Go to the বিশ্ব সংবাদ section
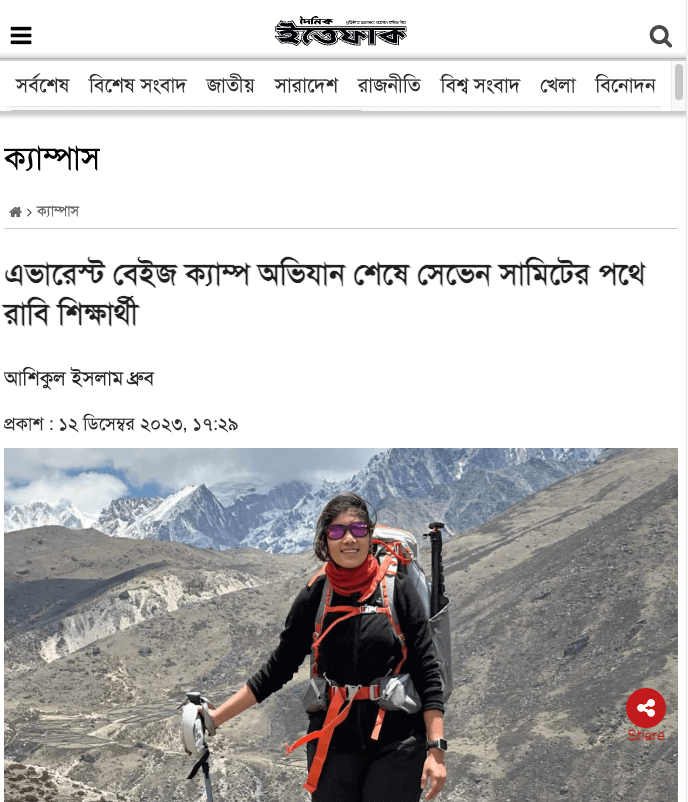The image size is (688, 802). 480,85
